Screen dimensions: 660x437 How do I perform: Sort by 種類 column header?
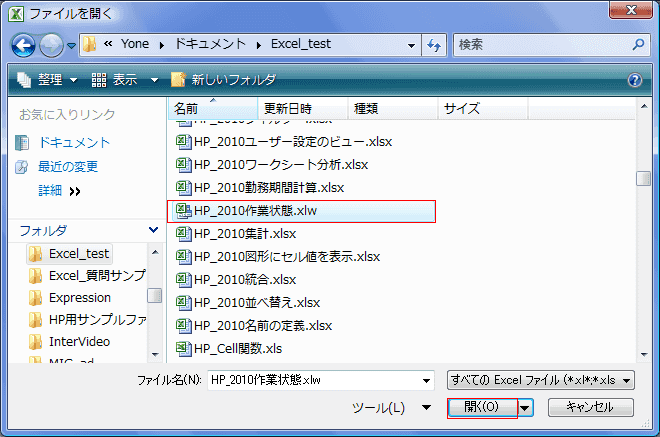click(393, 109)
